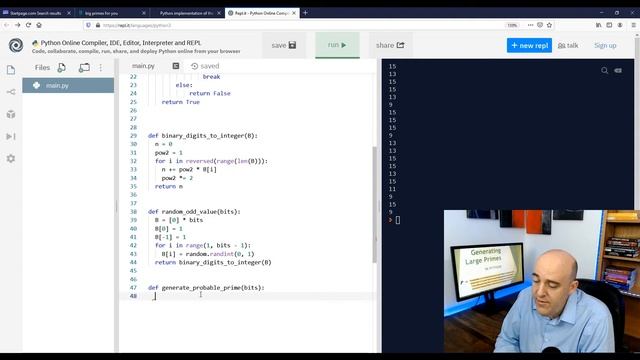Viewport: 640px width, 360px height.
Task: Run the program with the run button
Action: [337, 45]
